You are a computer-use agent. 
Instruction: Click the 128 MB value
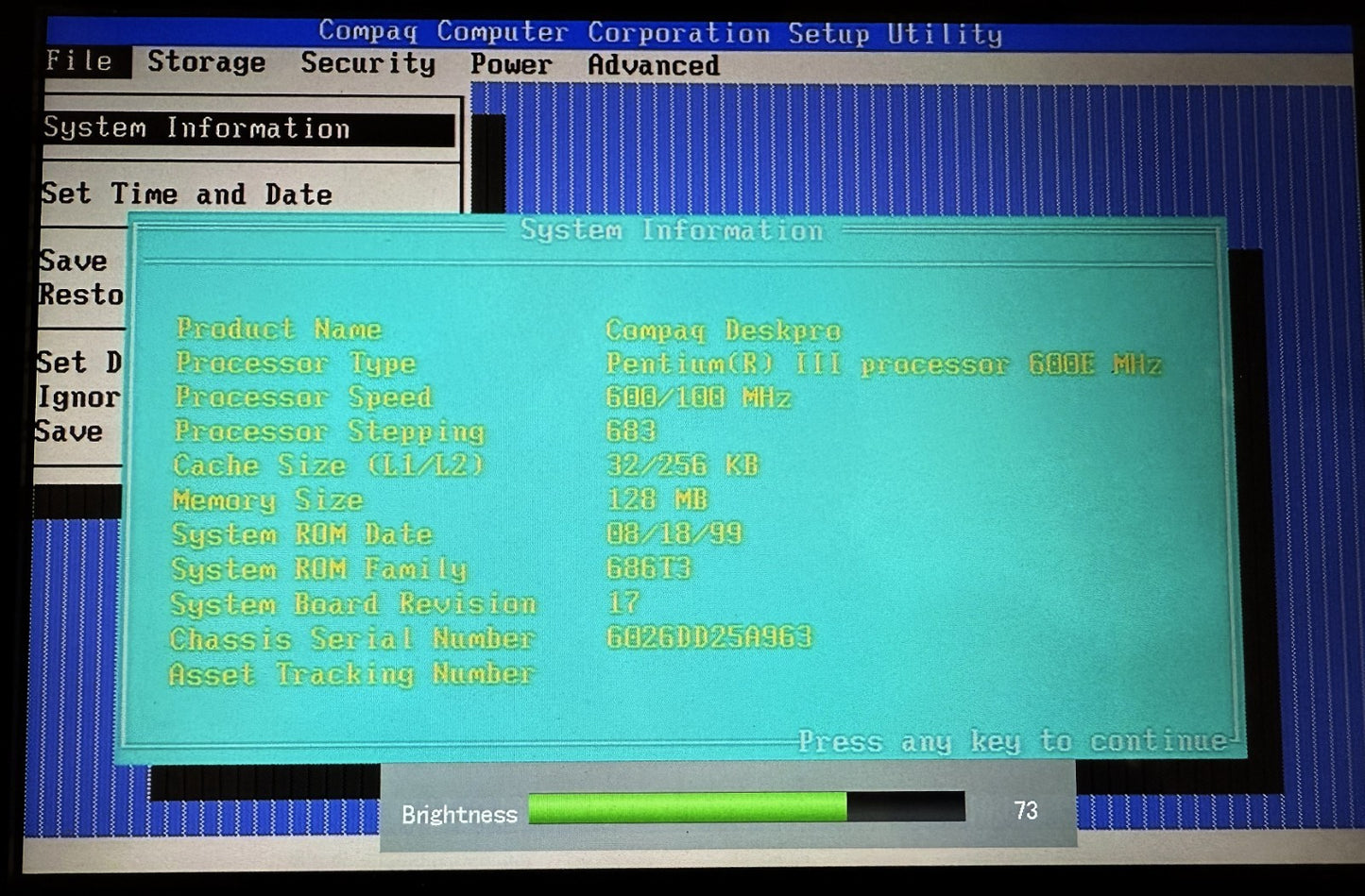(x=657, y=499)
